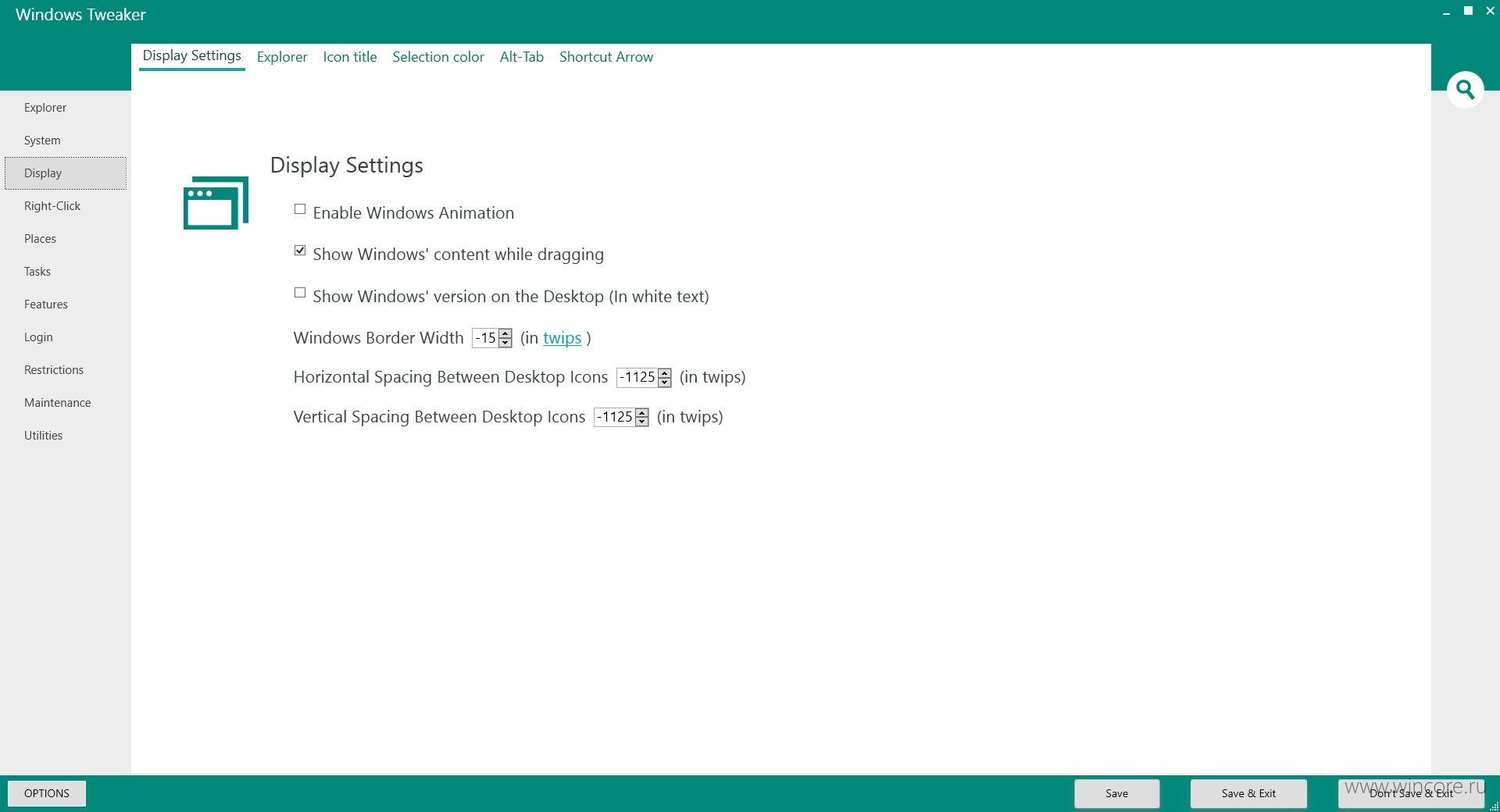Select Utilities in the sidebar
1500x812 pixels.
(66, 436)
